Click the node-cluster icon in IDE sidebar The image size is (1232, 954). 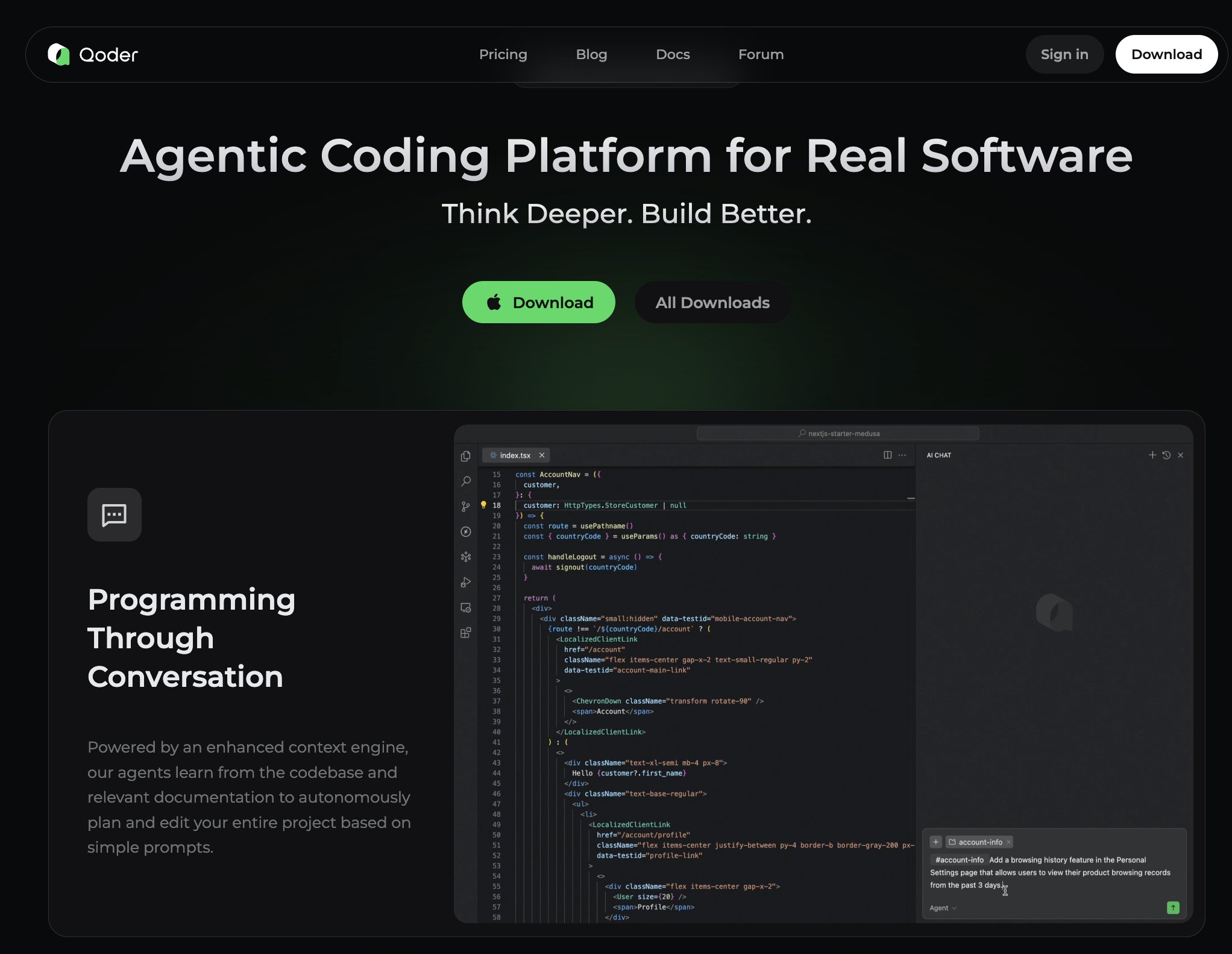(465, 557)
